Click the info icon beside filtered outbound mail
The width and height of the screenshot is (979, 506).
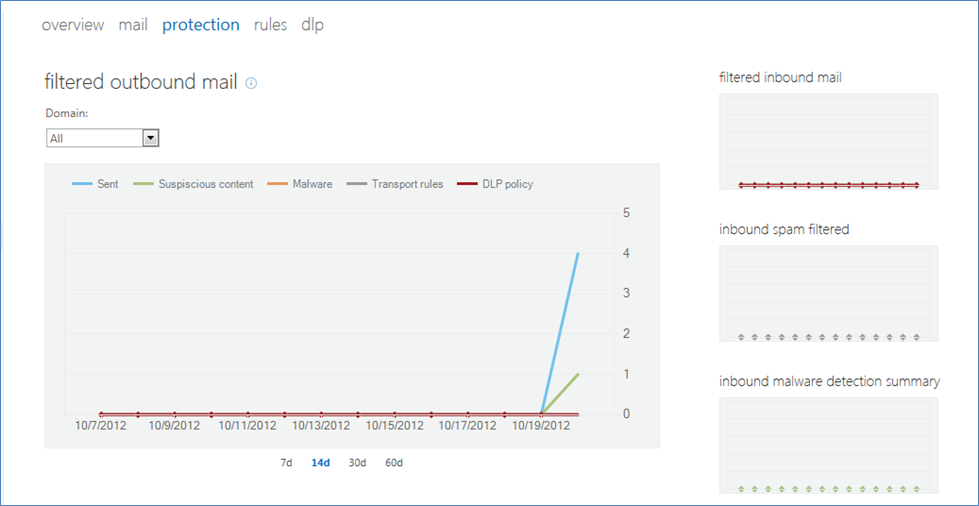[251, 83]
